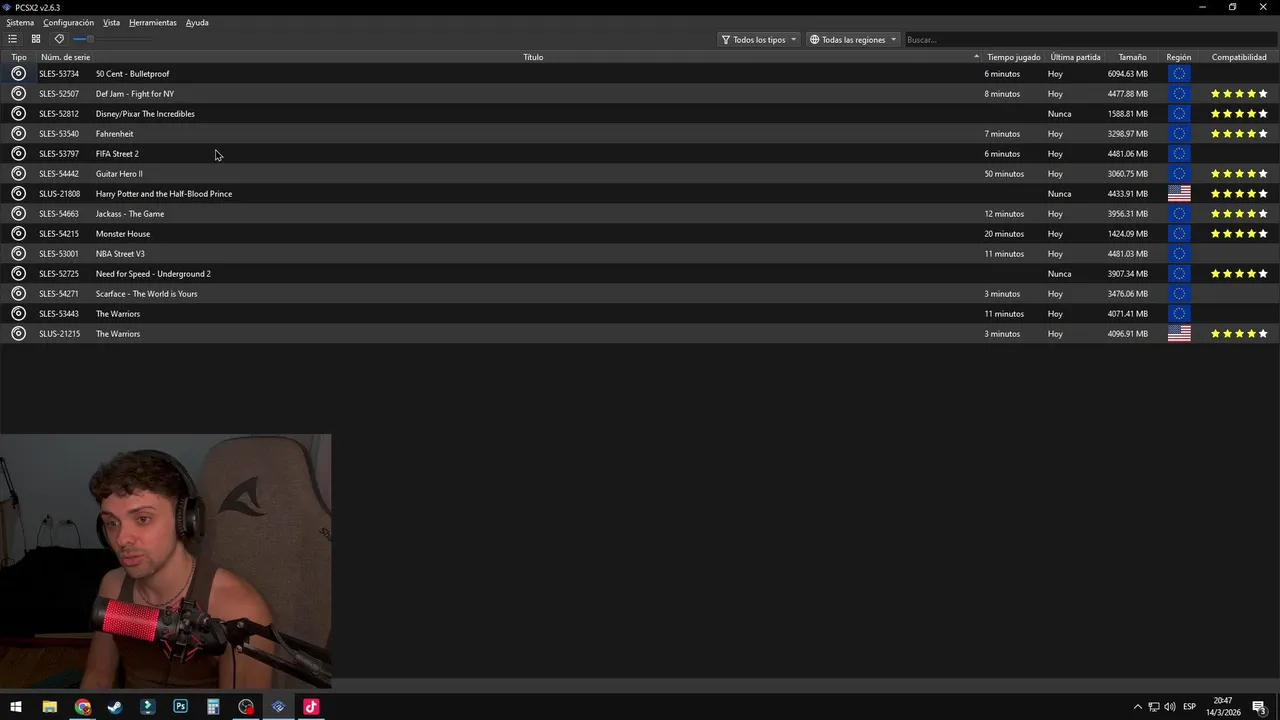Select Scarface - The World is Yours
Viewport: 1280px width, 720px height.
(x=146, y=293)
